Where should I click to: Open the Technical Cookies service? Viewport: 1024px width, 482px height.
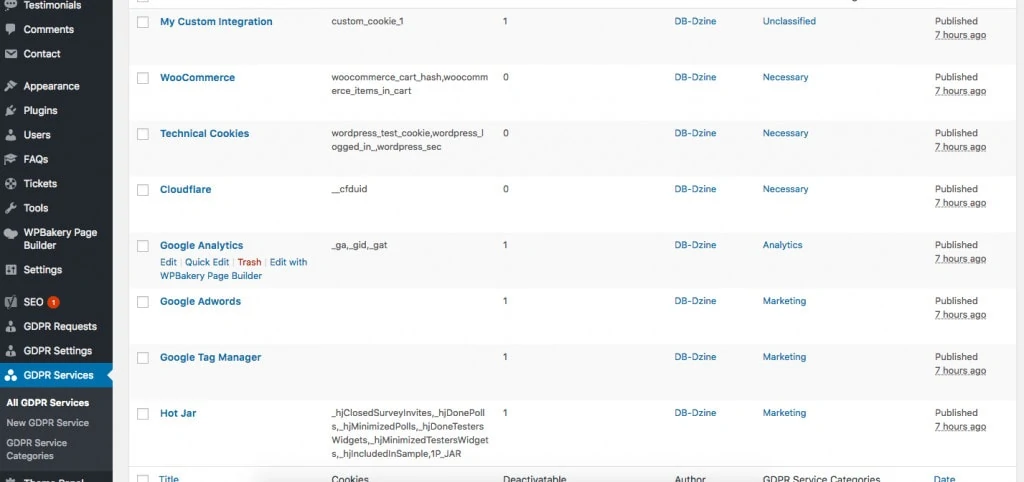[x=204, y=133]
